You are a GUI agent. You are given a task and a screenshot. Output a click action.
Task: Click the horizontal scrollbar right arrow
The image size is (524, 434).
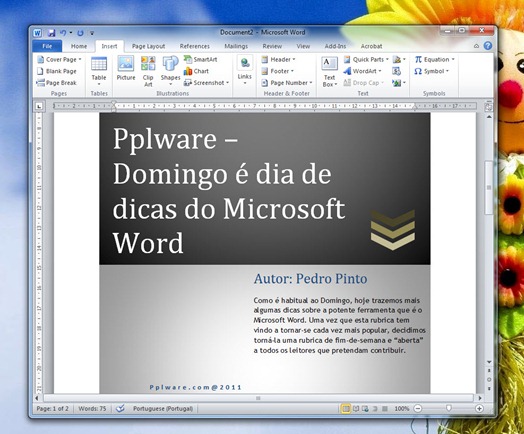coord(480,398)
